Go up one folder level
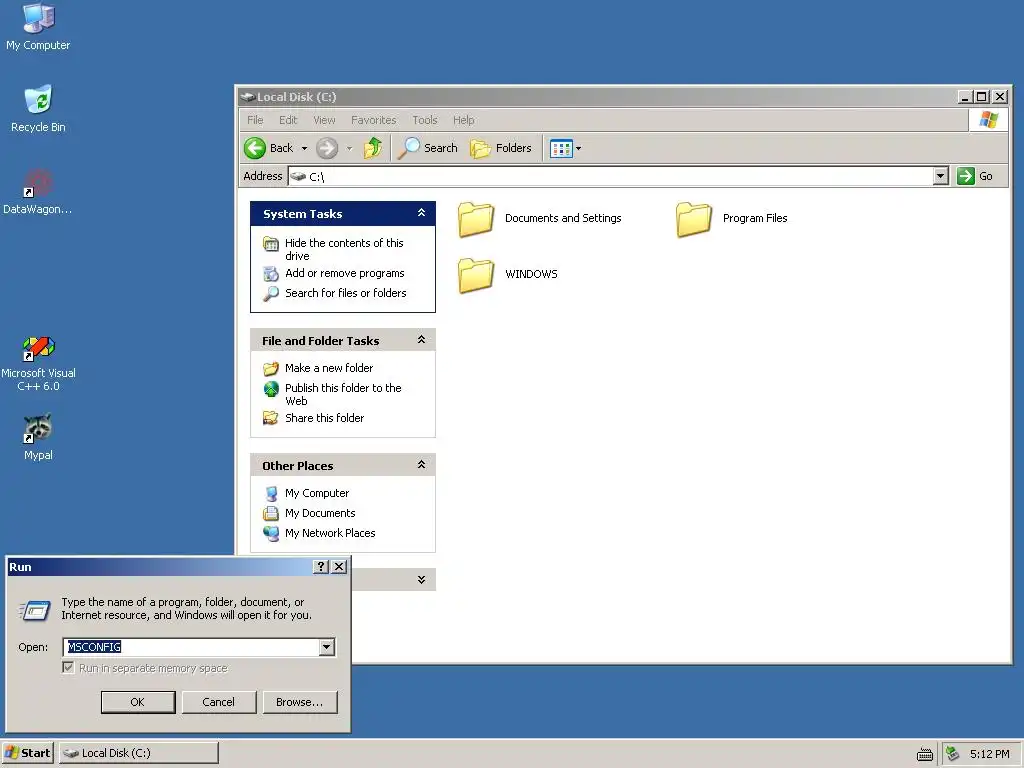Screen dimensions: 1024x768 pos(374,148)
